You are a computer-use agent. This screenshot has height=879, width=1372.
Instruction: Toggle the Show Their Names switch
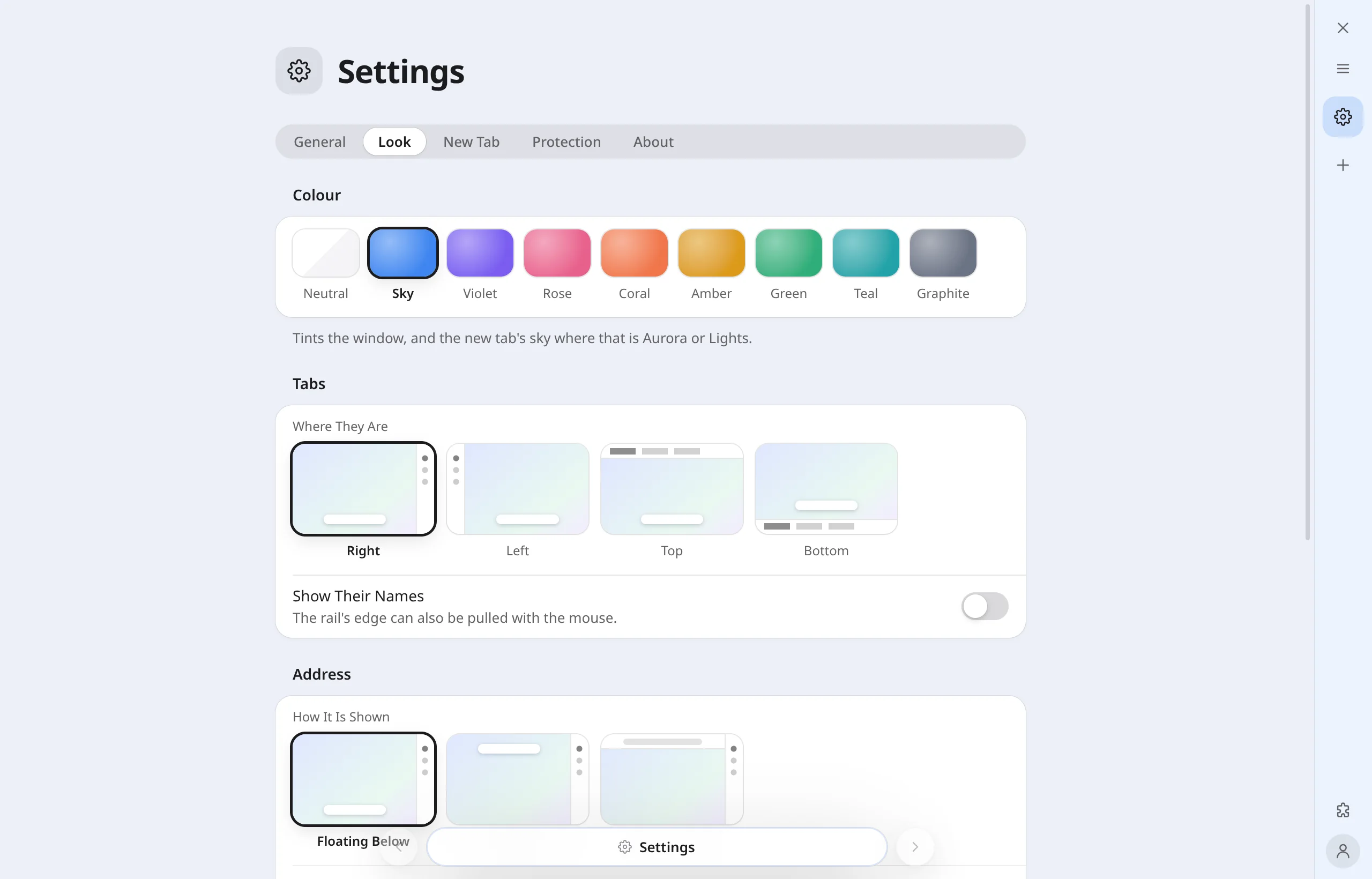[985, 606]
